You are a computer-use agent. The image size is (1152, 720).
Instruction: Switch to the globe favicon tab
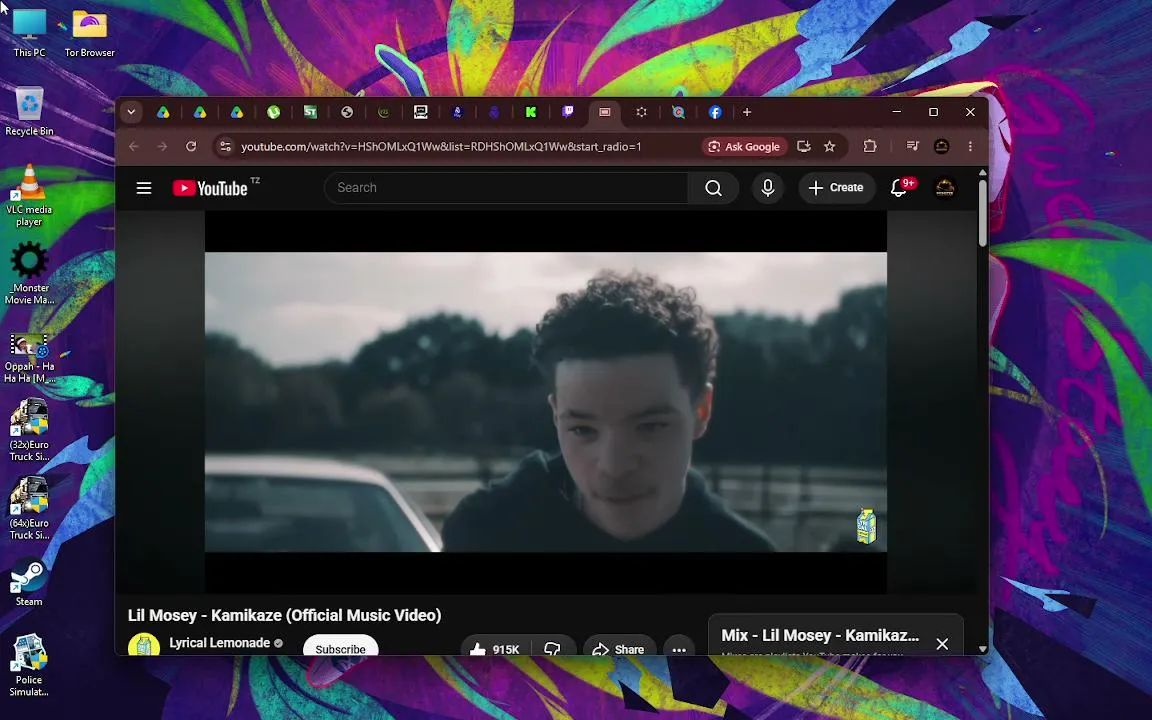pos(347,112)
